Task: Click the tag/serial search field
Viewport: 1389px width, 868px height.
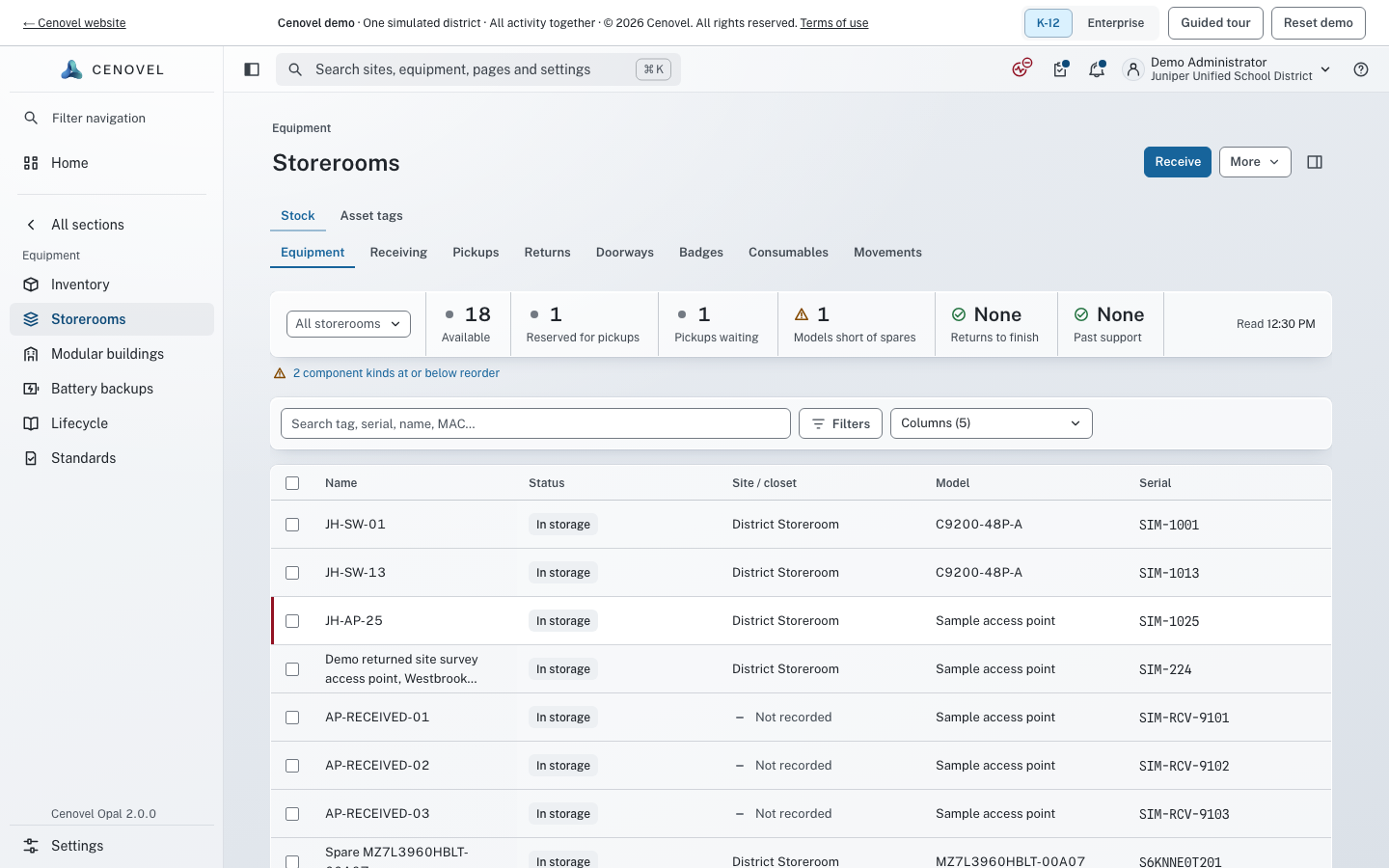Action: point(535,423)
